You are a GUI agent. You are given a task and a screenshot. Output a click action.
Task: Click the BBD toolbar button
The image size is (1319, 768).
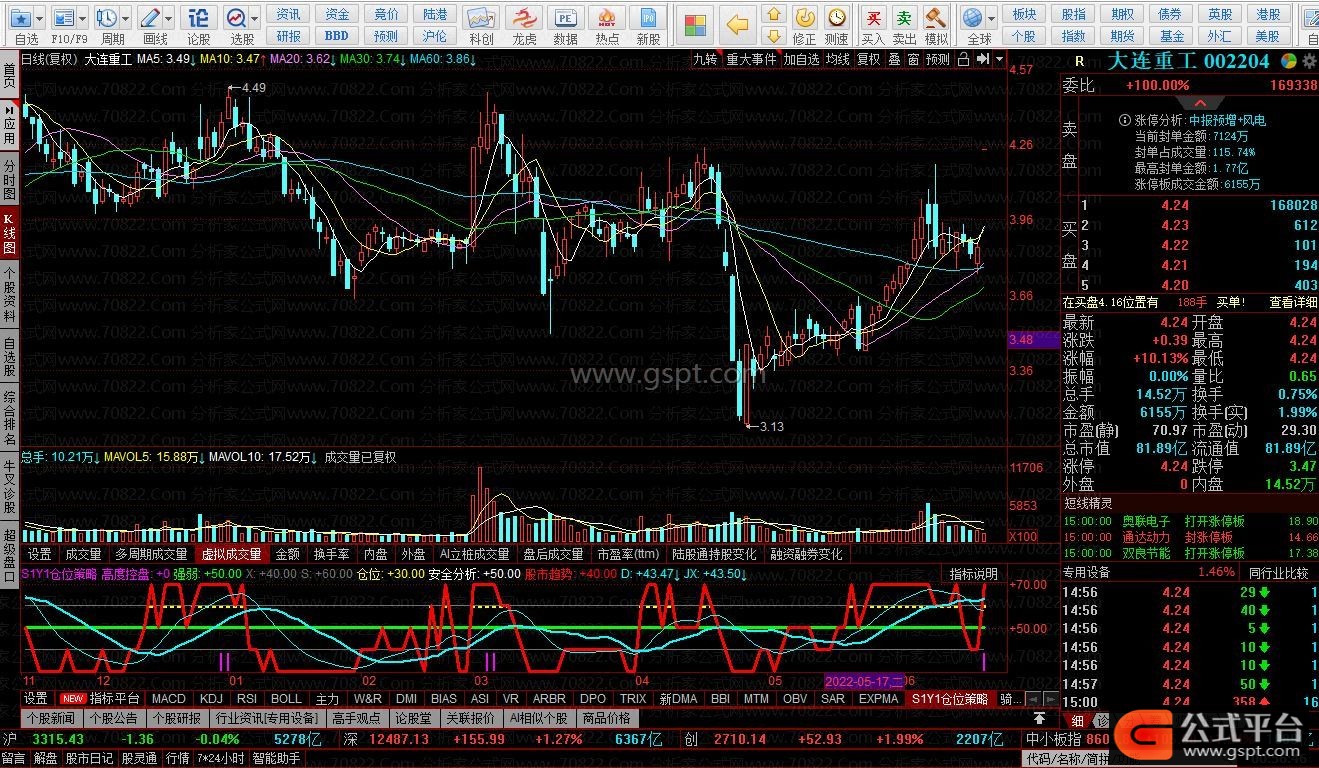337,37
